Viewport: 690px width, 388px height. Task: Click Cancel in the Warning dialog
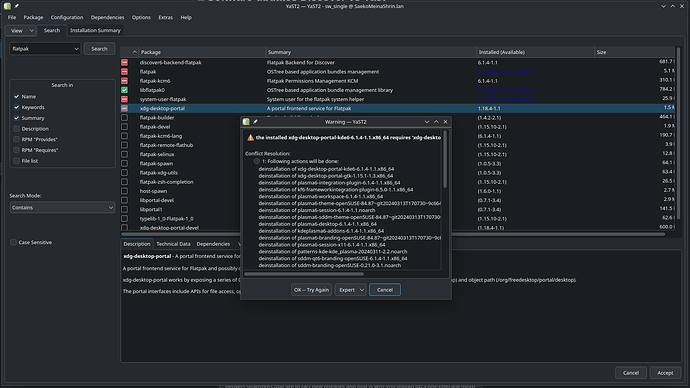click(385, 290)
